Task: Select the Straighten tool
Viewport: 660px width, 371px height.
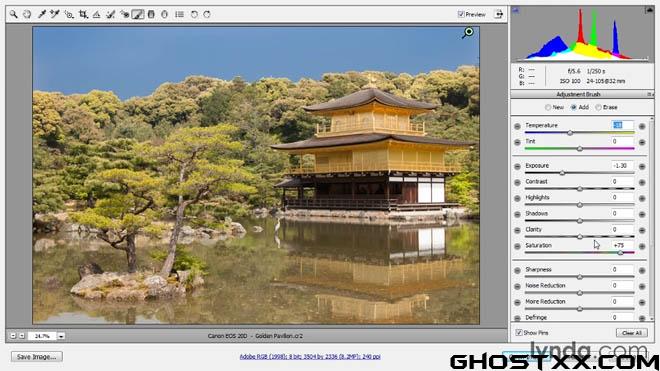Action: tap(96, 14)
